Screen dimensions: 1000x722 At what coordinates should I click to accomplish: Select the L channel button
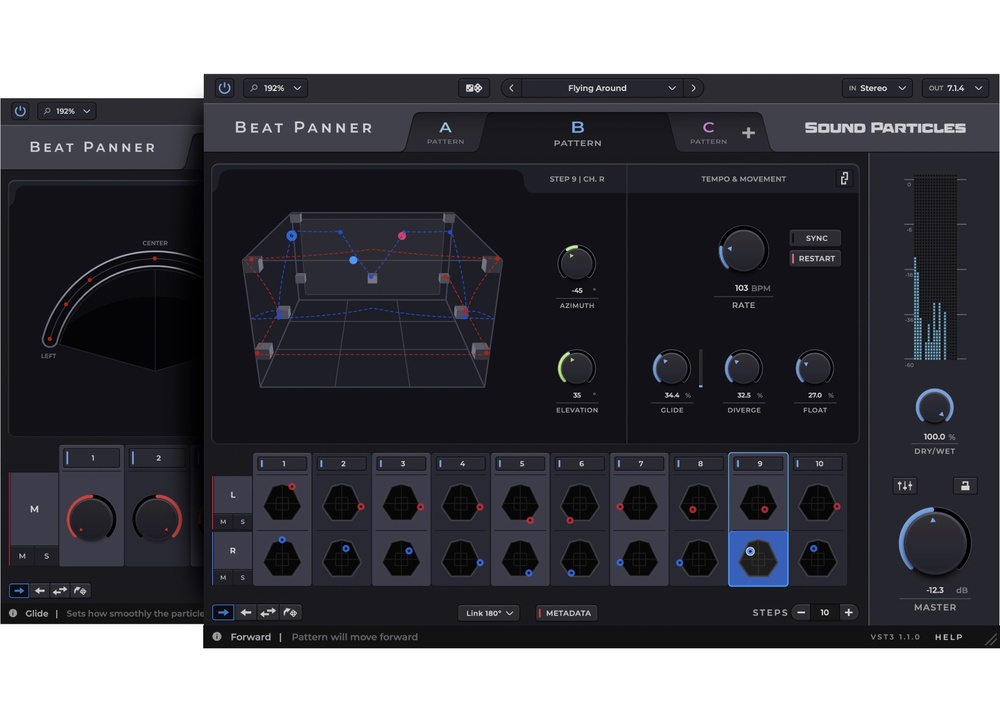[233, 494]
